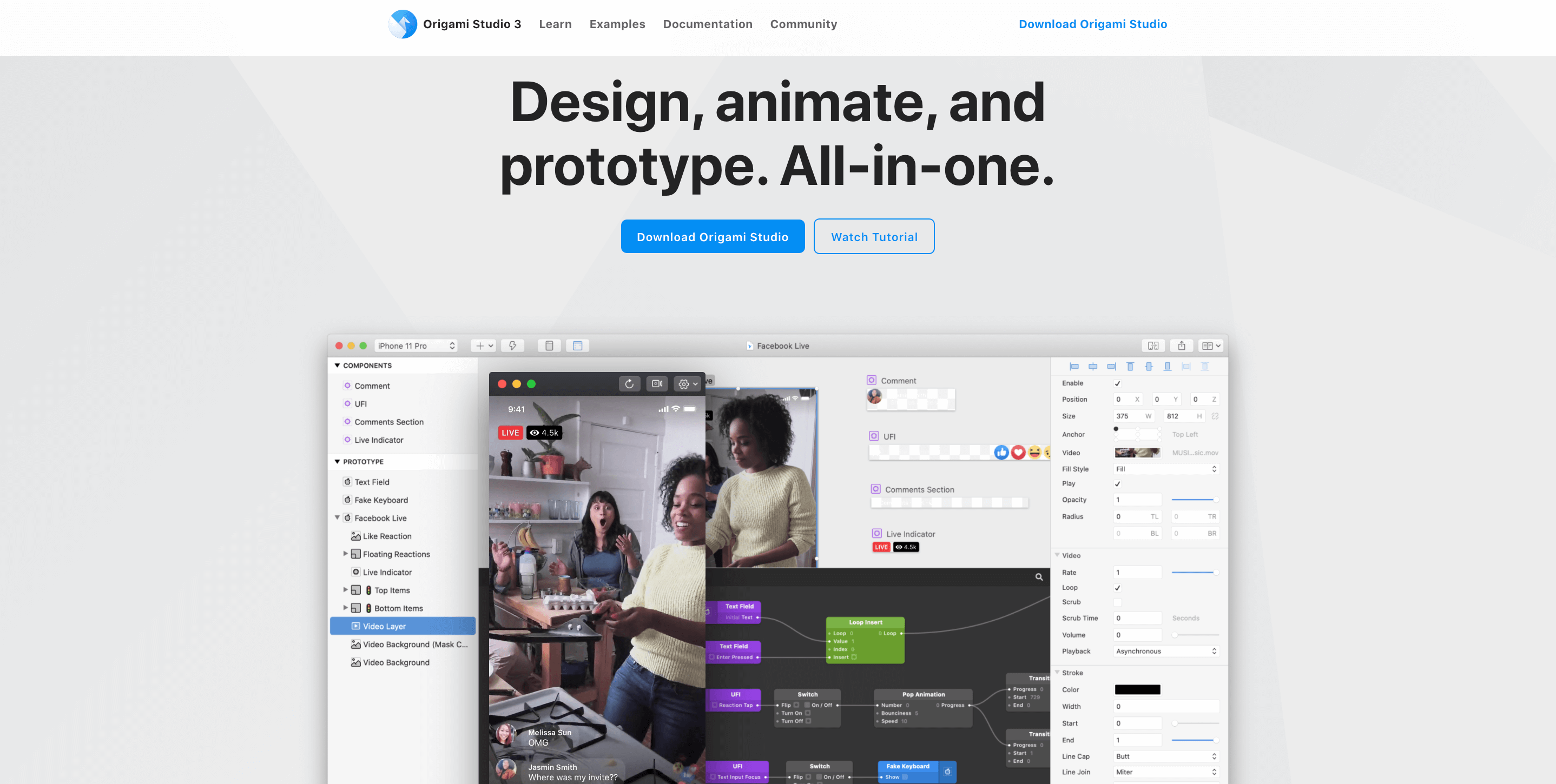Click the lightning bolt interaction icon
1556x784 pixels.
[512, 346]
